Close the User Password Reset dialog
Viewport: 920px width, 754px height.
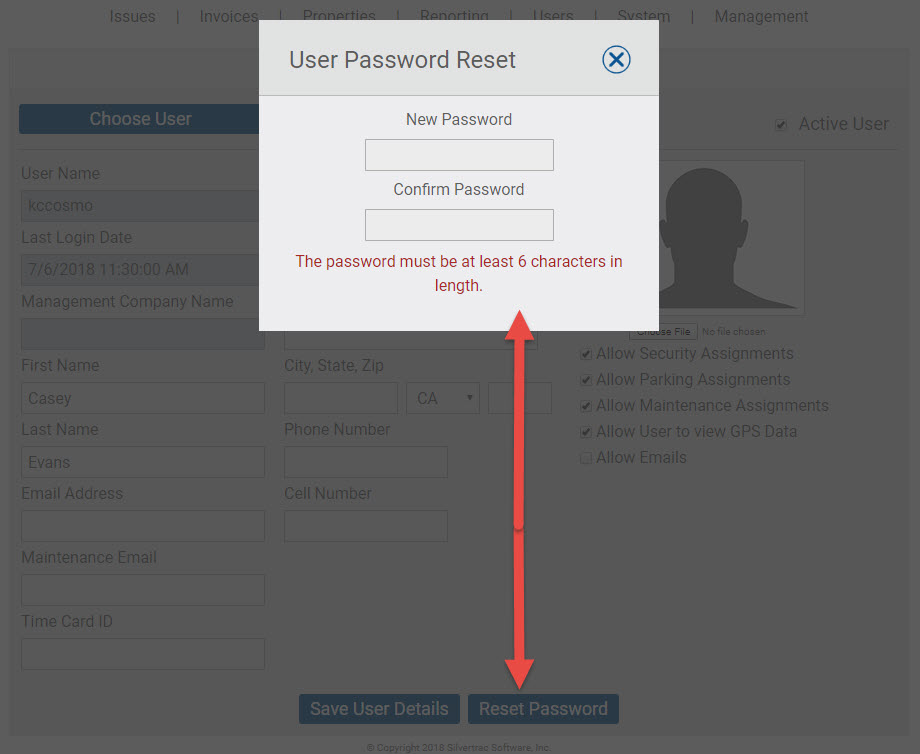(x=616, y=59)
